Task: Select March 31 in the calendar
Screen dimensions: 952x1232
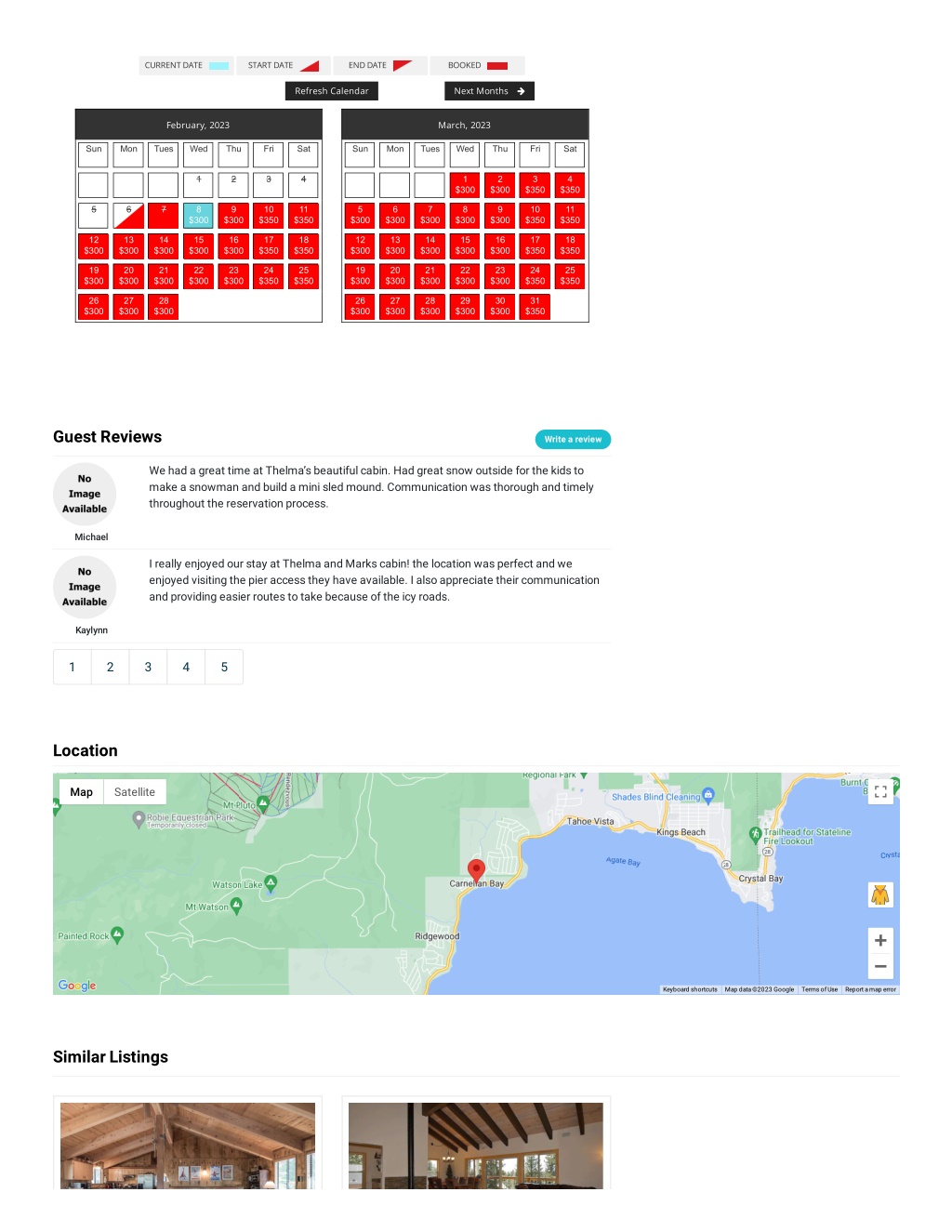Action: [535, 307]
